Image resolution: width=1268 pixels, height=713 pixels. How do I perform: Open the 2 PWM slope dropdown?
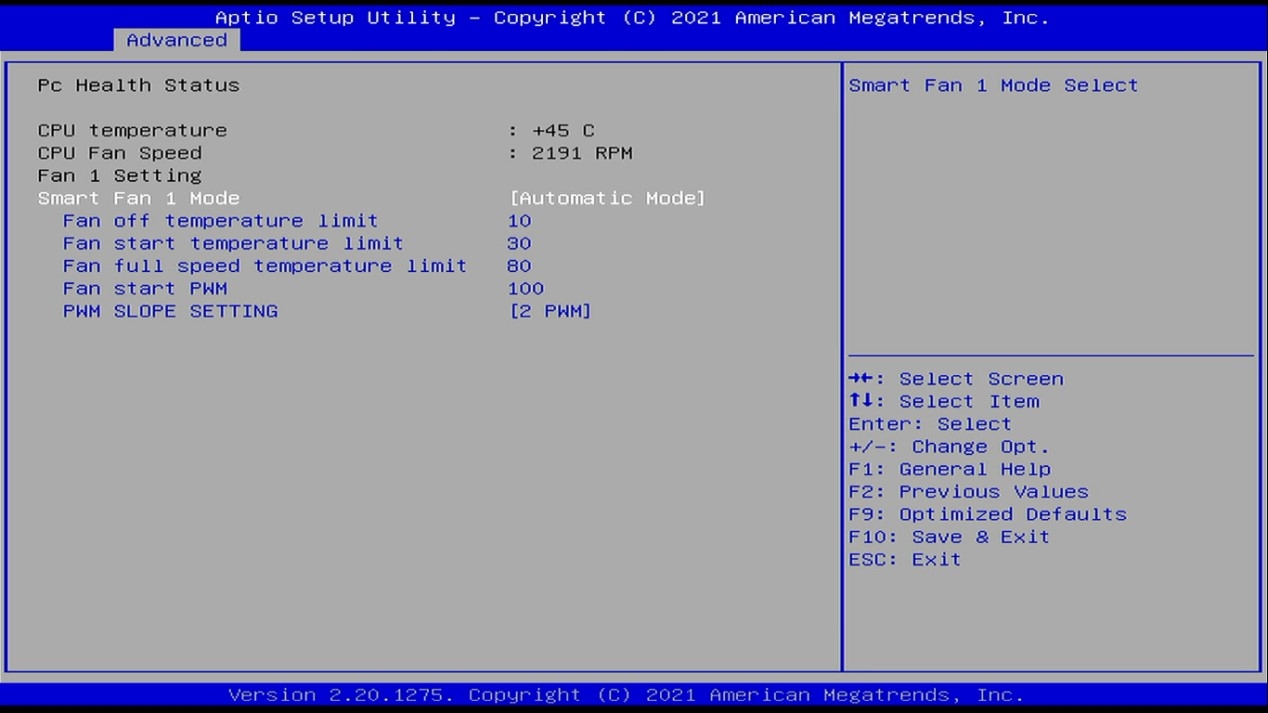(550, 311)
